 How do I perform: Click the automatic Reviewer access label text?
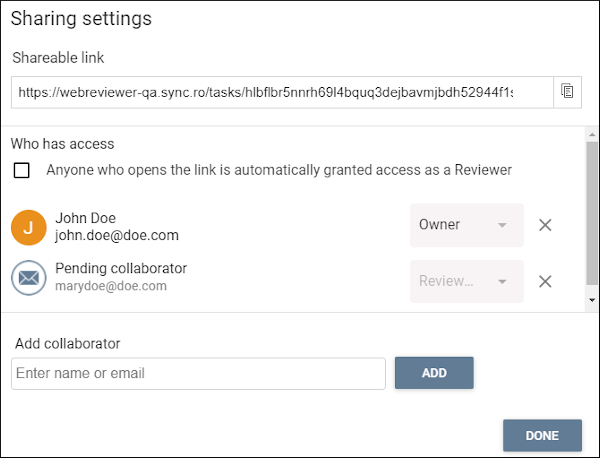click(279, 170)
